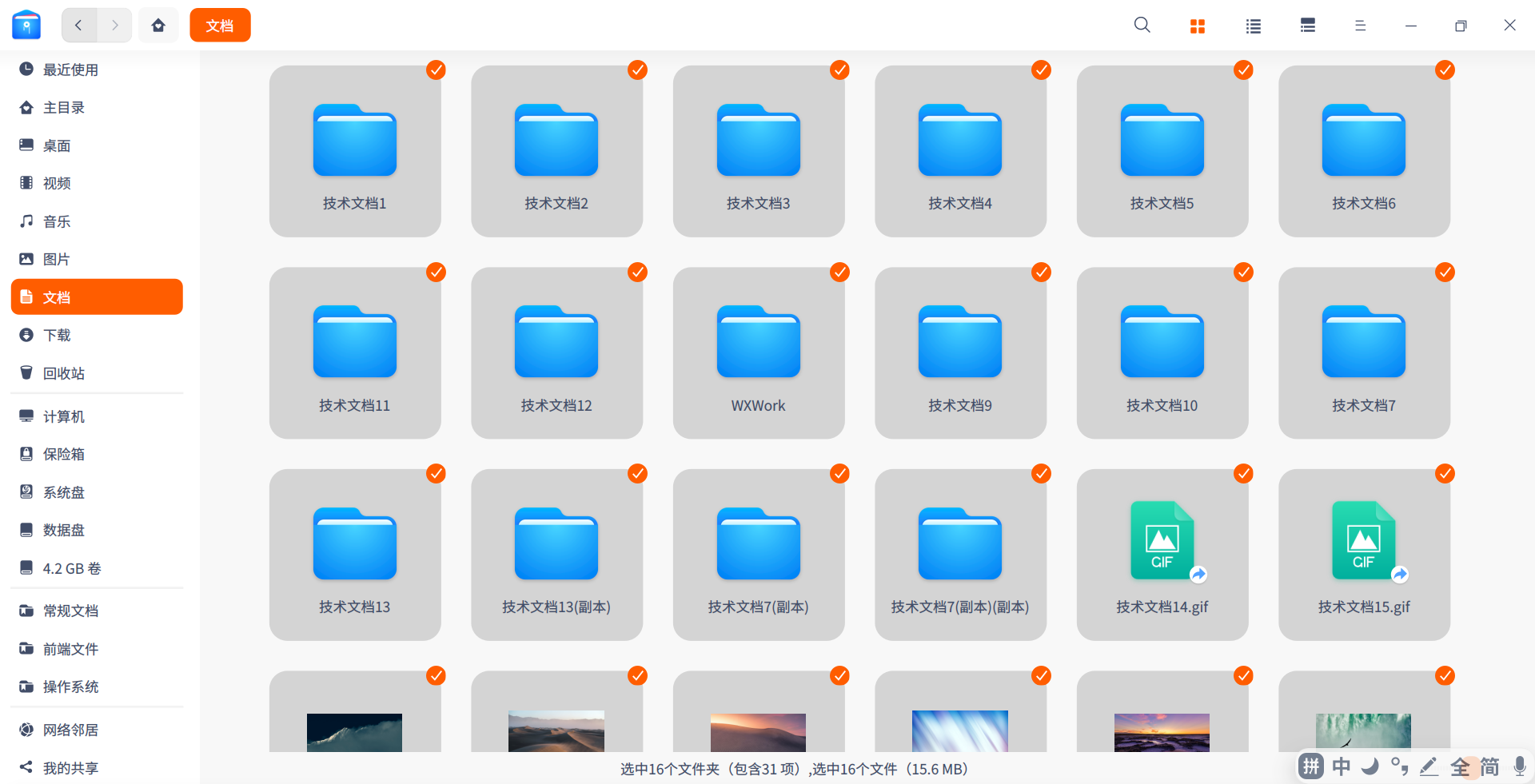This screenshot has width=1535, height=784.
Task: Open 图片 in the sidebar
Action: tap(97, 259)
